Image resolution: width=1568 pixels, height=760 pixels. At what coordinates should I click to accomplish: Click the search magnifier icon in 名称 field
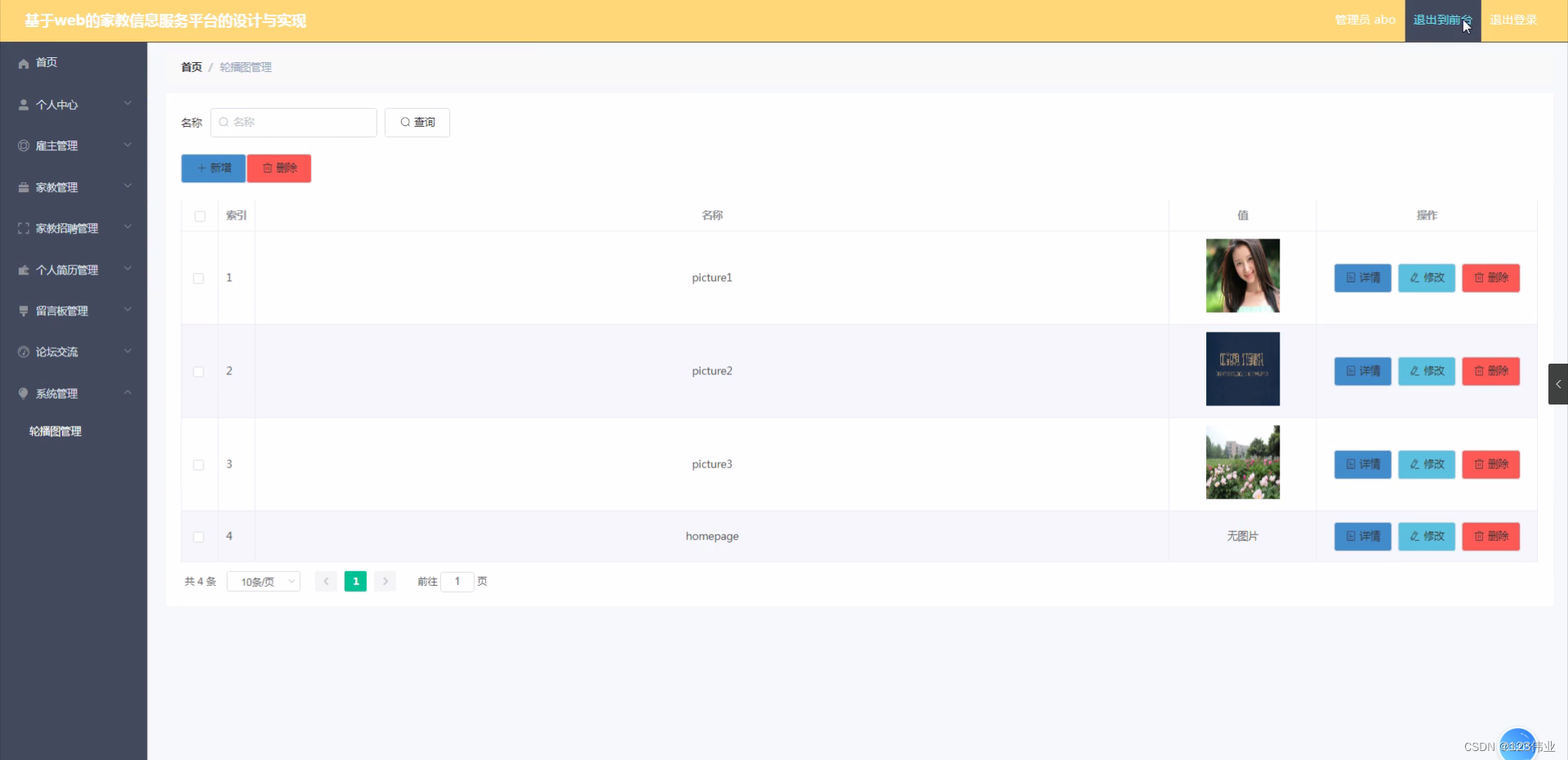(224, 123)
